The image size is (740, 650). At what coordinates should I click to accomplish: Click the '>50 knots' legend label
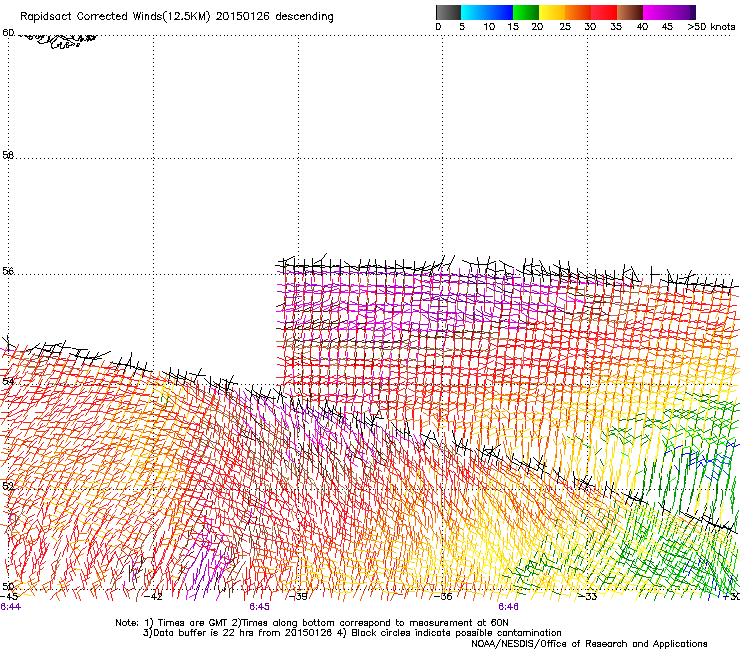pos(711,27)
